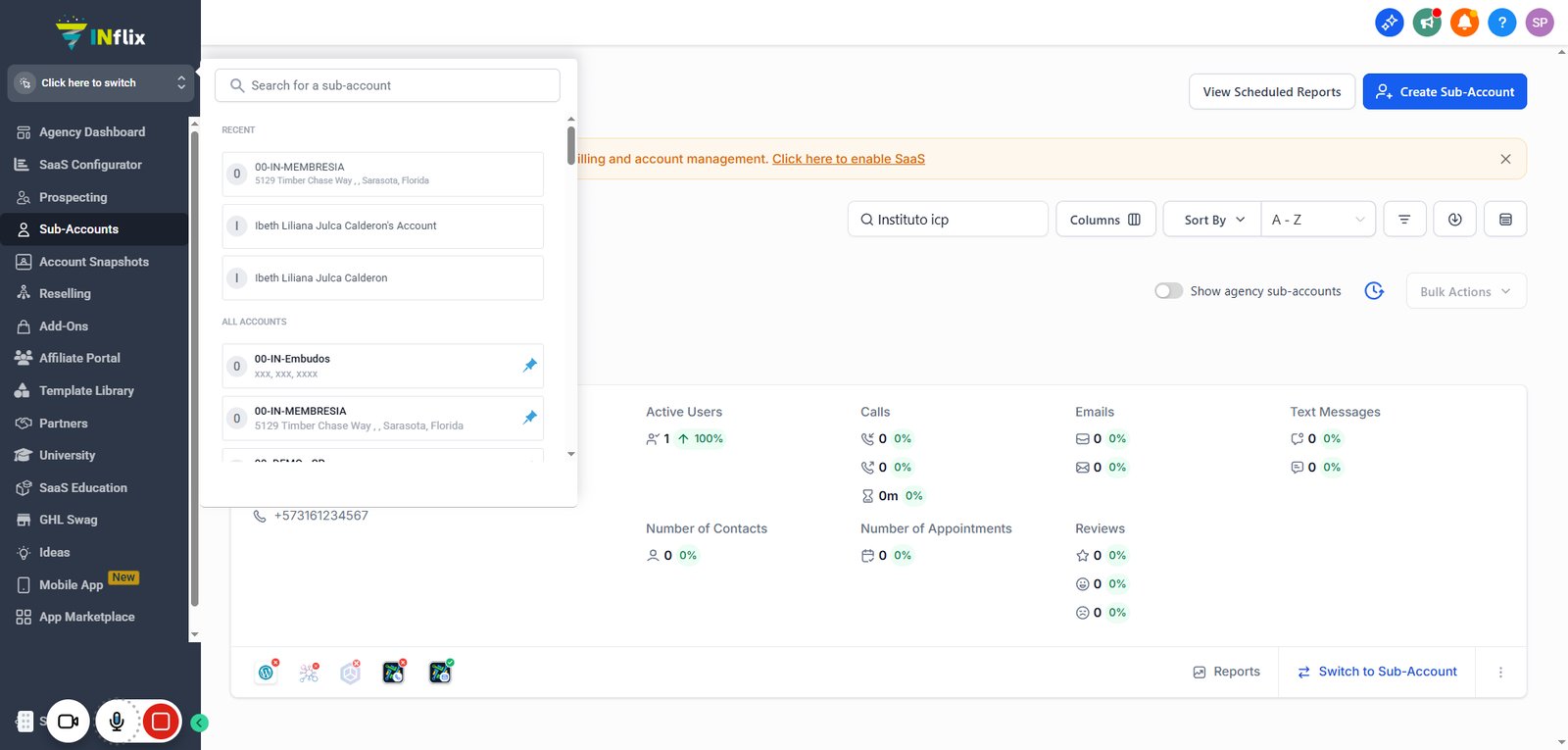Open the A - Z order dropdown
Screen dimensions: 1568x750
(1318, 220)
